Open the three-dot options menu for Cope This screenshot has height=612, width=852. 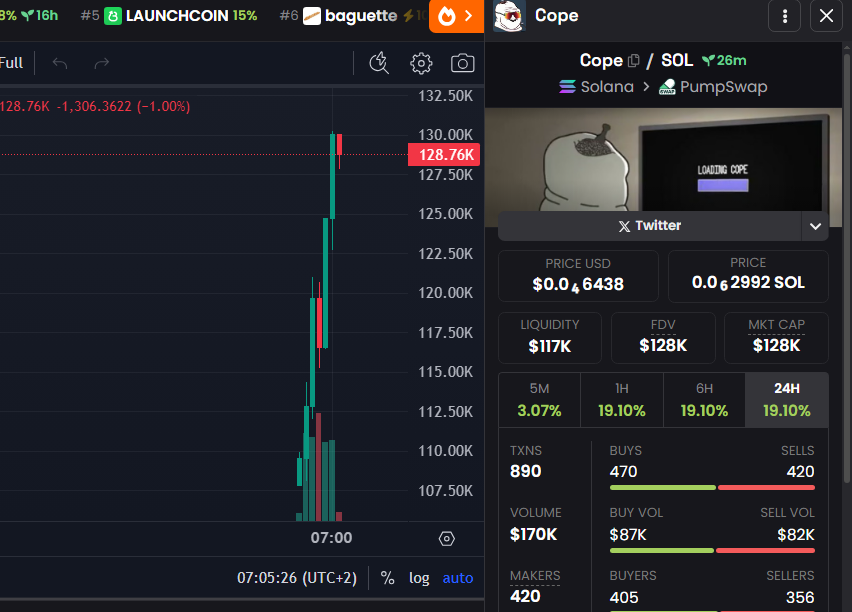[785, 16]
